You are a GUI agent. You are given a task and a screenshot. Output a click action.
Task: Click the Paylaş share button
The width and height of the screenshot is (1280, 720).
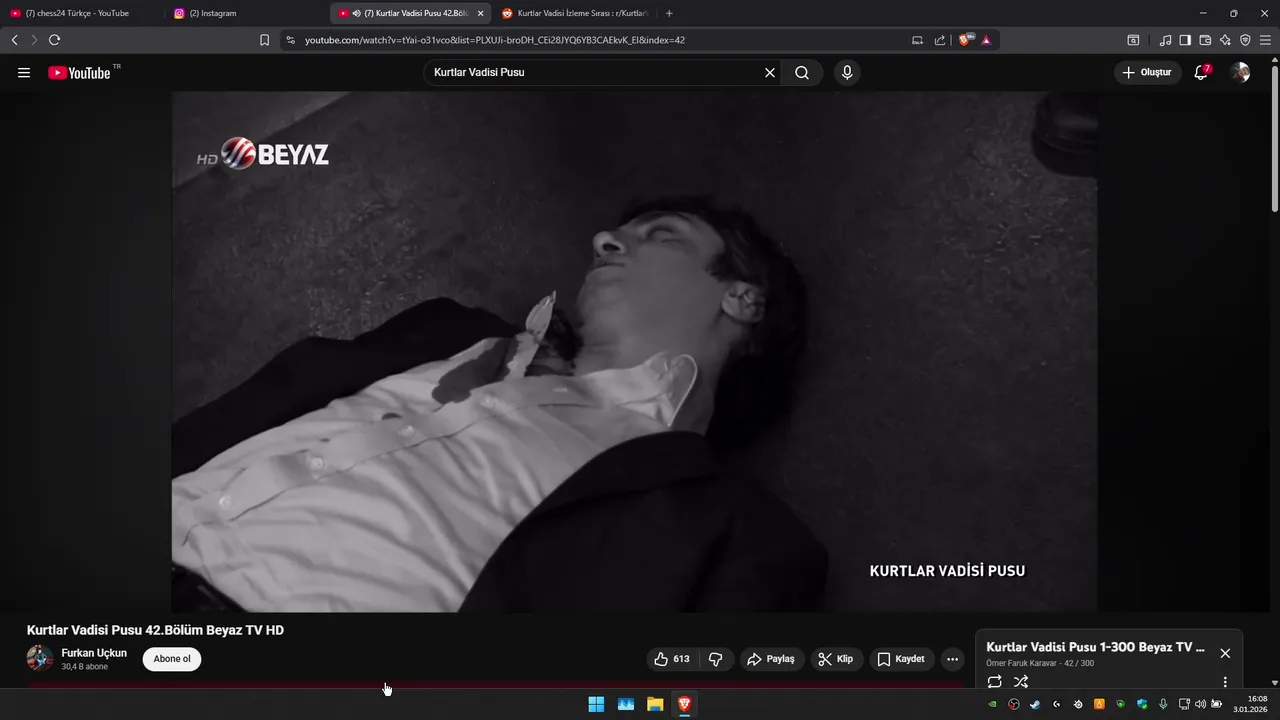pos(772,659)
